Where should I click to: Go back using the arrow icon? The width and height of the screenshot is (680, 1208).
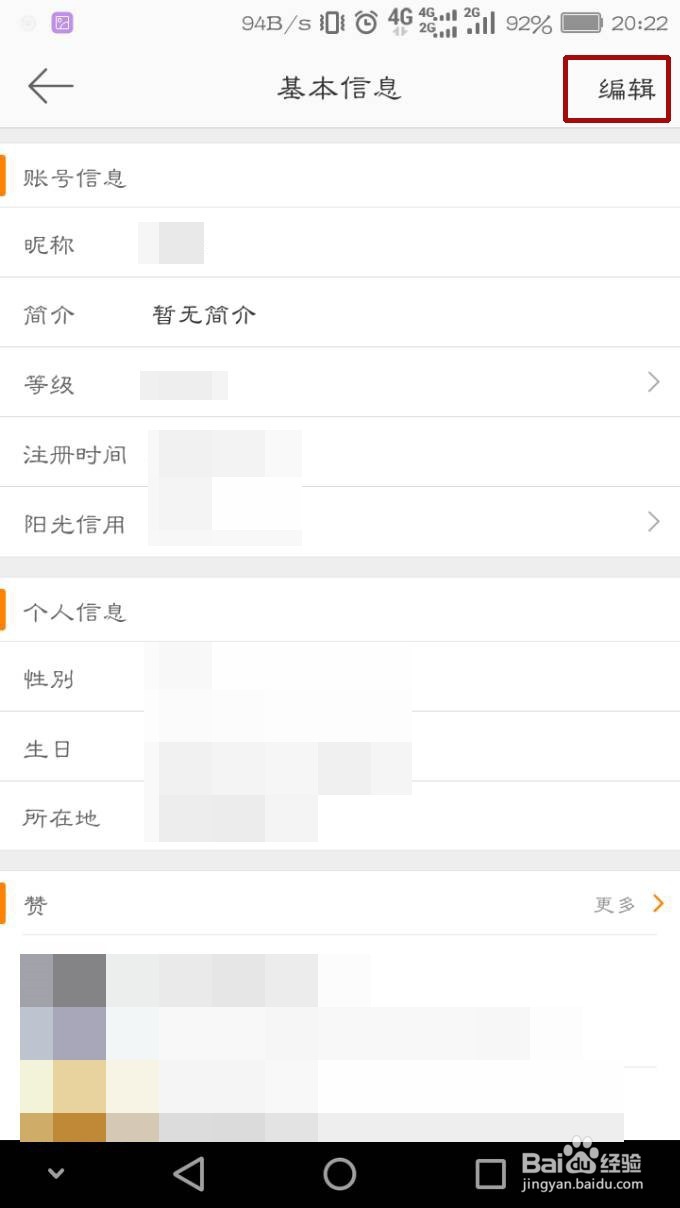click(x=49, y=86)
